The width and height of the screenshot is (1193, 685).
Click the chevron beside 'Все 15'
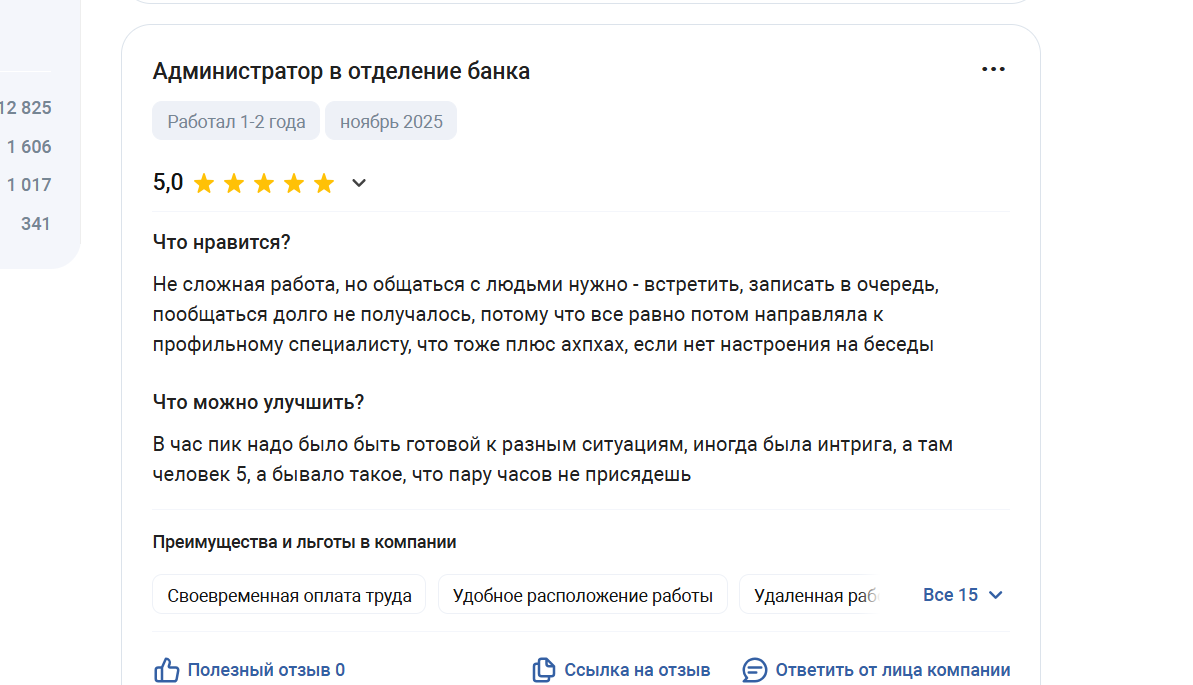tap(995, 595)
